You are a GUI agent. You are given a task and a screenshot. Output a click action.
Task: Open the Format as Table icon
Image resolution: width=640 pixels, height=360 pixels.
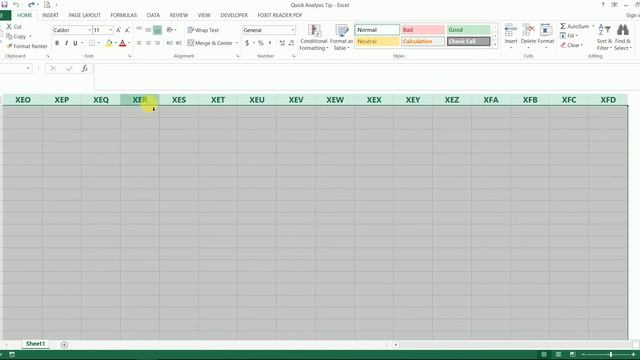342,31
